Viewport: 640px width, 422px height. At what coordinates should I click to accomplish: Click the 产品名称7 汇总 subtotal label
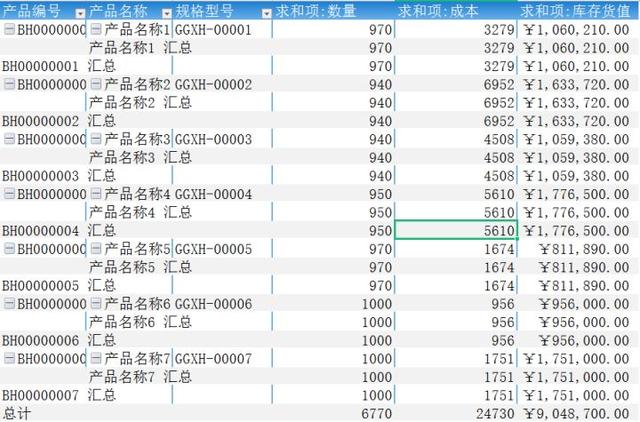tap(140, 377)
